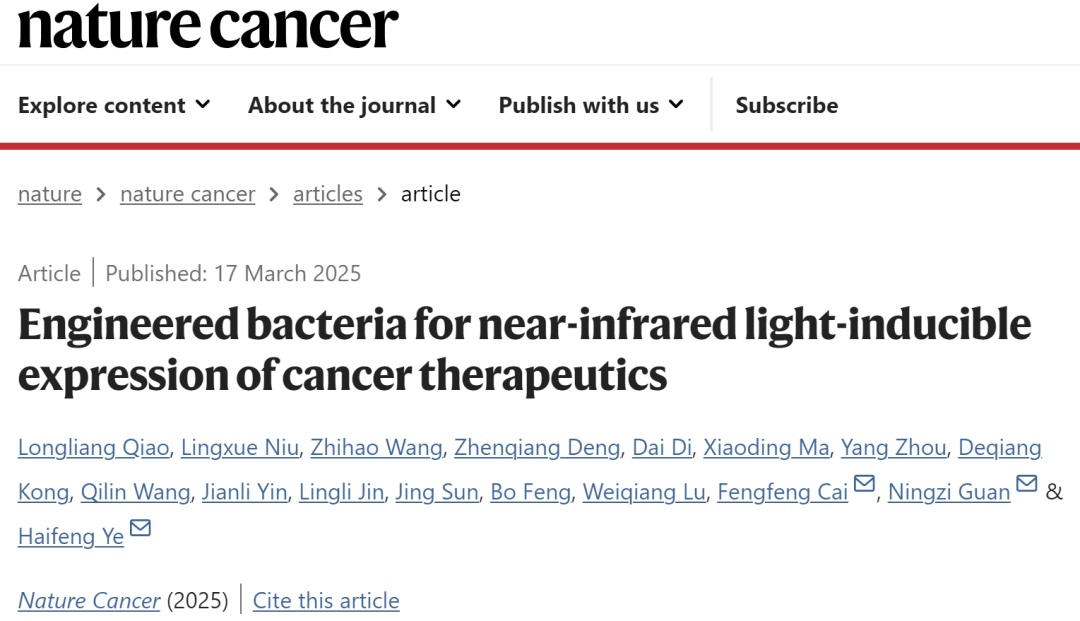Viewport: 1080px width, 621px height.
Task: Open nature cancer breadcrumb link
Action: (187, 194)
